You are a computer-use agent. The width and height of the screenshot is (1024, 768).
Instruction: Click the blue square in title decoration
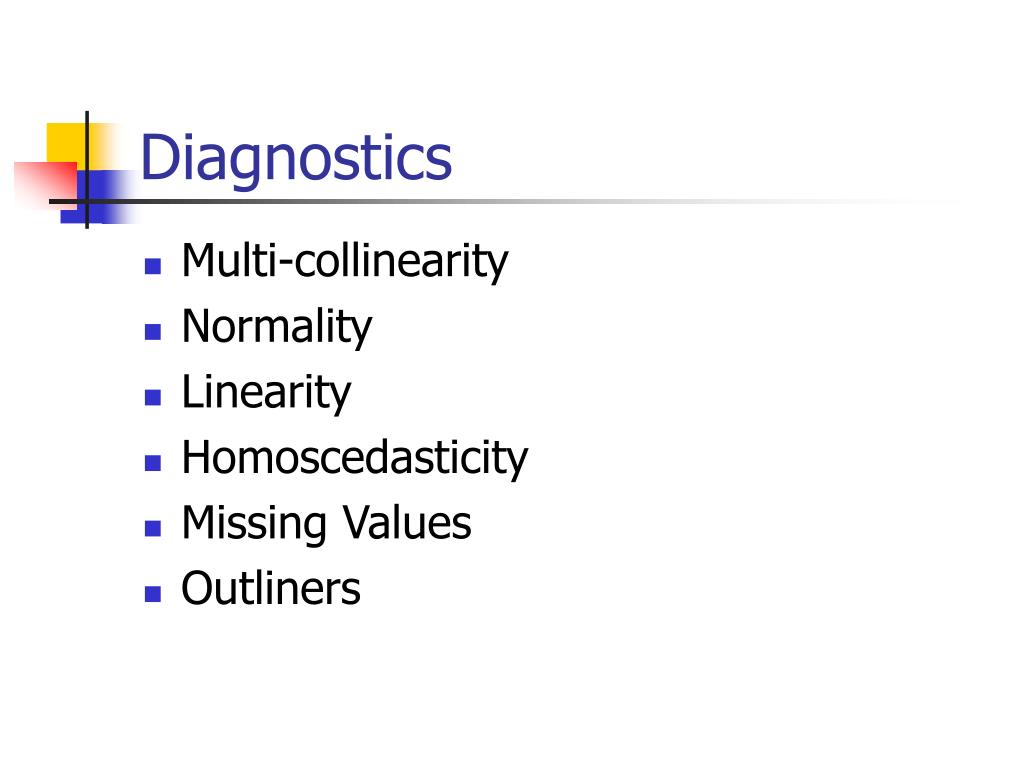point(98,196)
